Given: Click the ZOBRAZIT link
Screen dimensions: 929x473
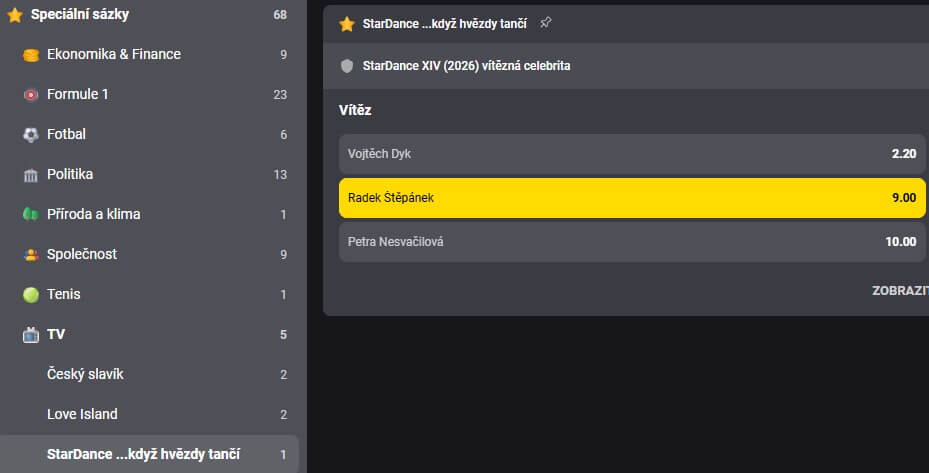Looking at the screenshot, I should [899, 290].
